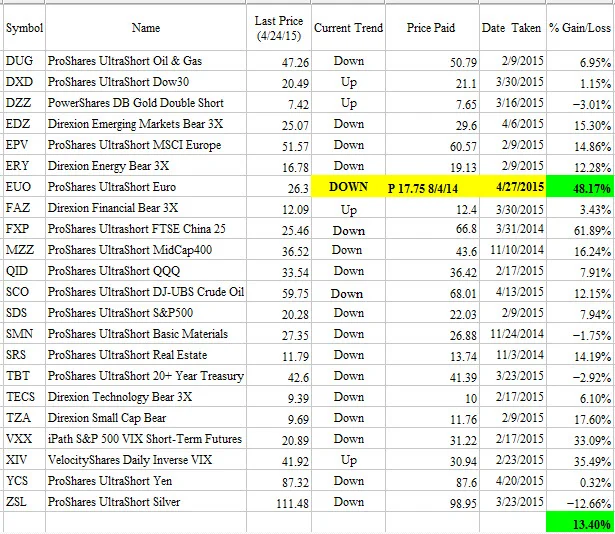Screen dimensions: 615x534
Task: Click the Last Price (4/24/15) header
Action: pyautogui.click(x=279, y=28)
